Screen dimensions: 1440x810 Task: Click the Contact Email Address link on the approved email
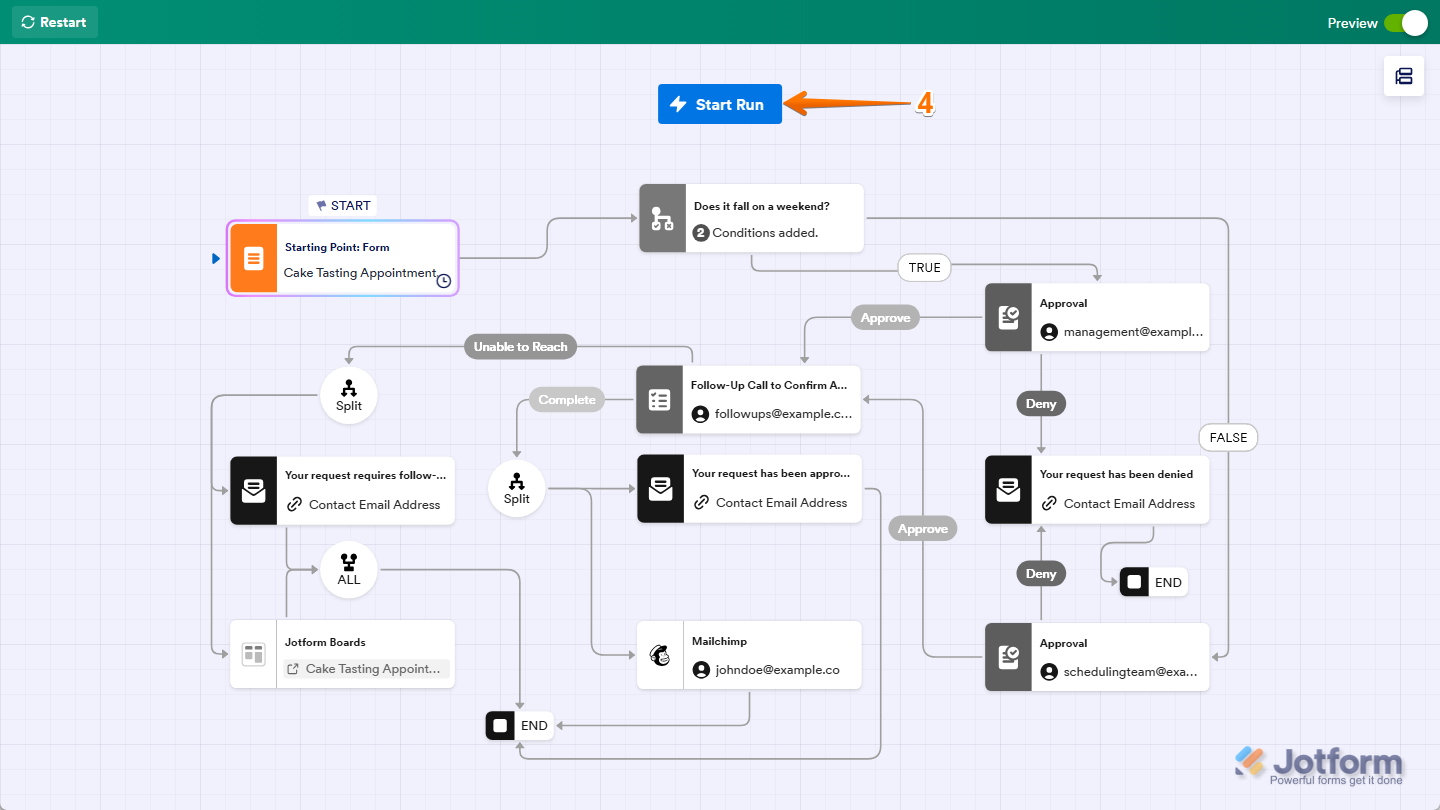point(773,503)
